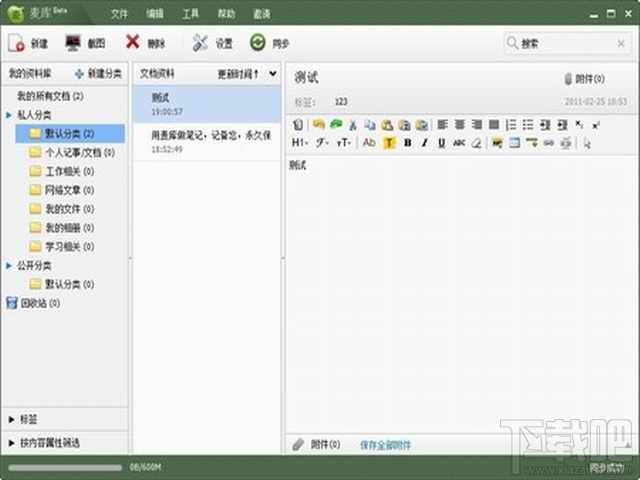The image size is (640, 480).
Task: Click the attachment icon in editor toolbar
Action: (298, 124)
